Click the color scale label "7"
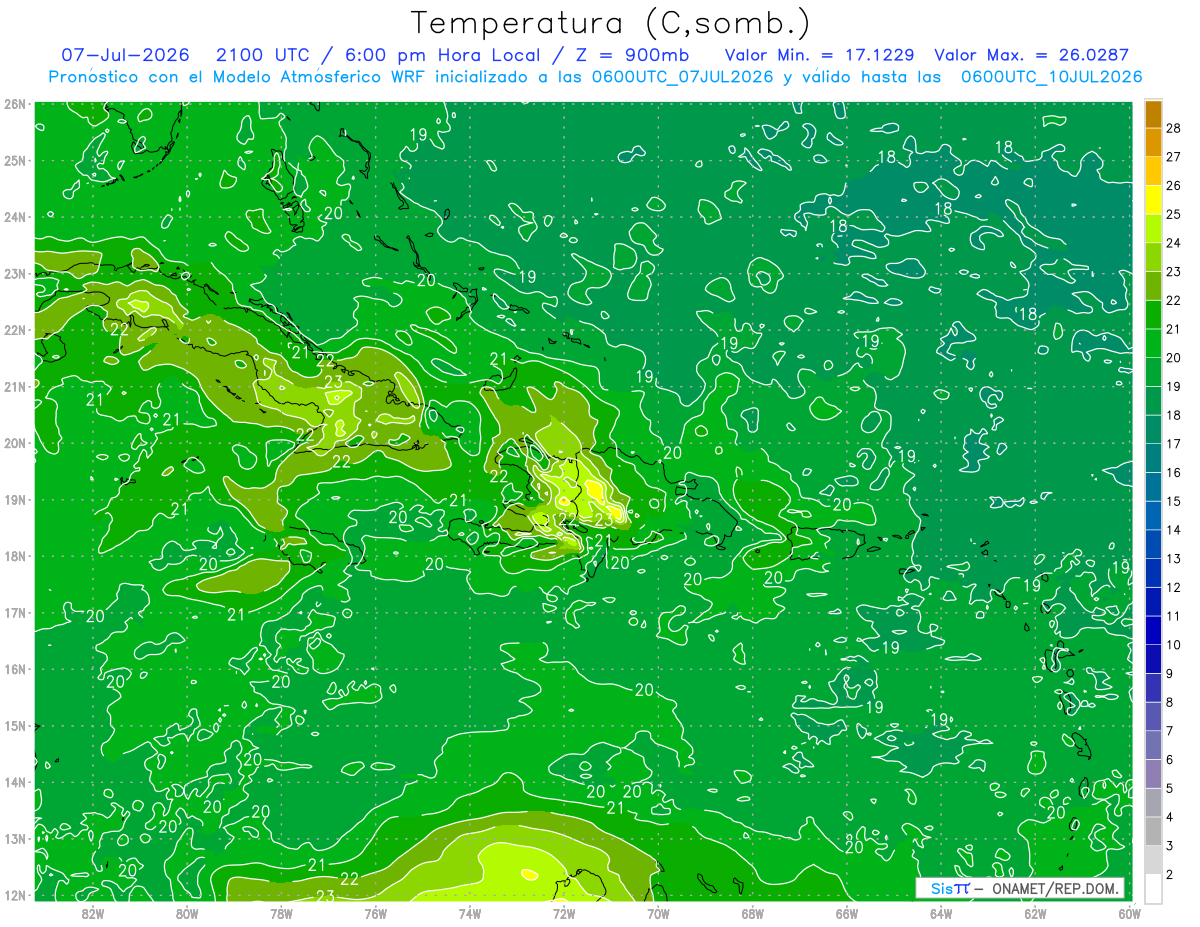 (x=1169, y=731)
